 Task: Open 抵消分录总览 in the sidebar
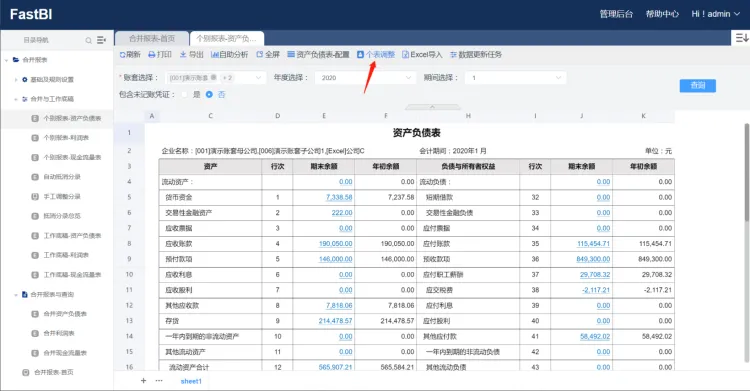62,216
